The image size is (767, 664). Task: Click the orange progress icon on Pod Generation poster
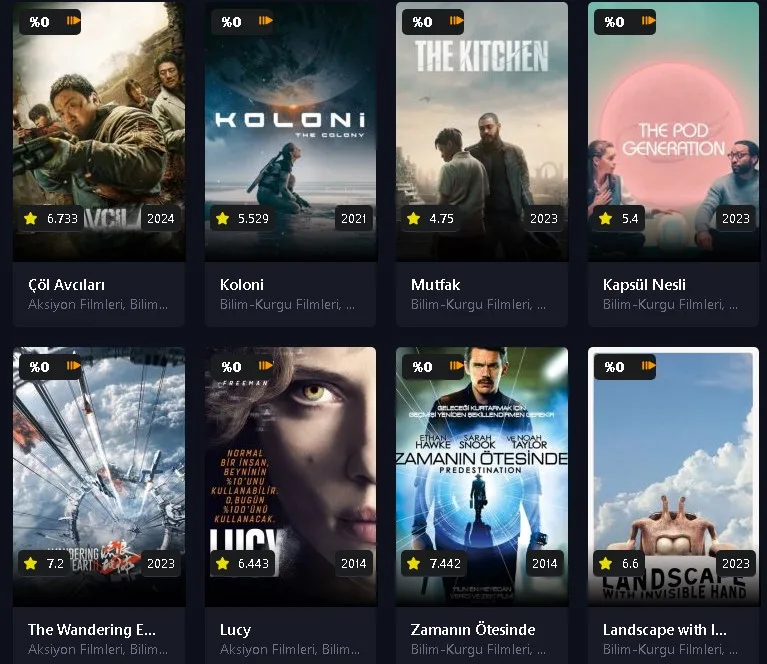648,21
